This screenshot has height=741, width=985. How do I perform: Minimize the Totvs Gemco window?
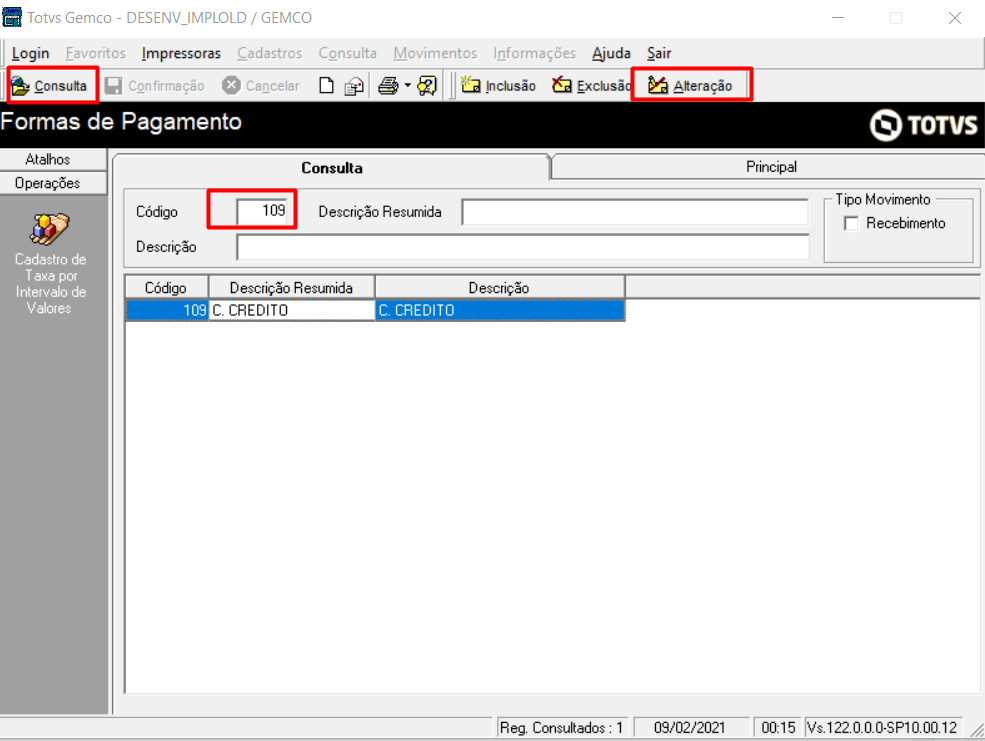[x=838, y=18]
